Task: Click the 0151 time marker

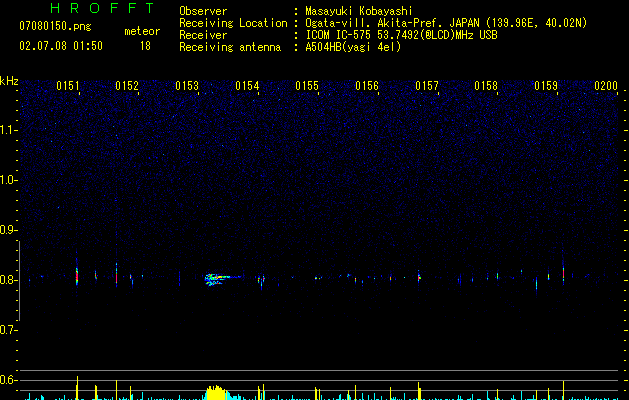Action: coord(68,86)
